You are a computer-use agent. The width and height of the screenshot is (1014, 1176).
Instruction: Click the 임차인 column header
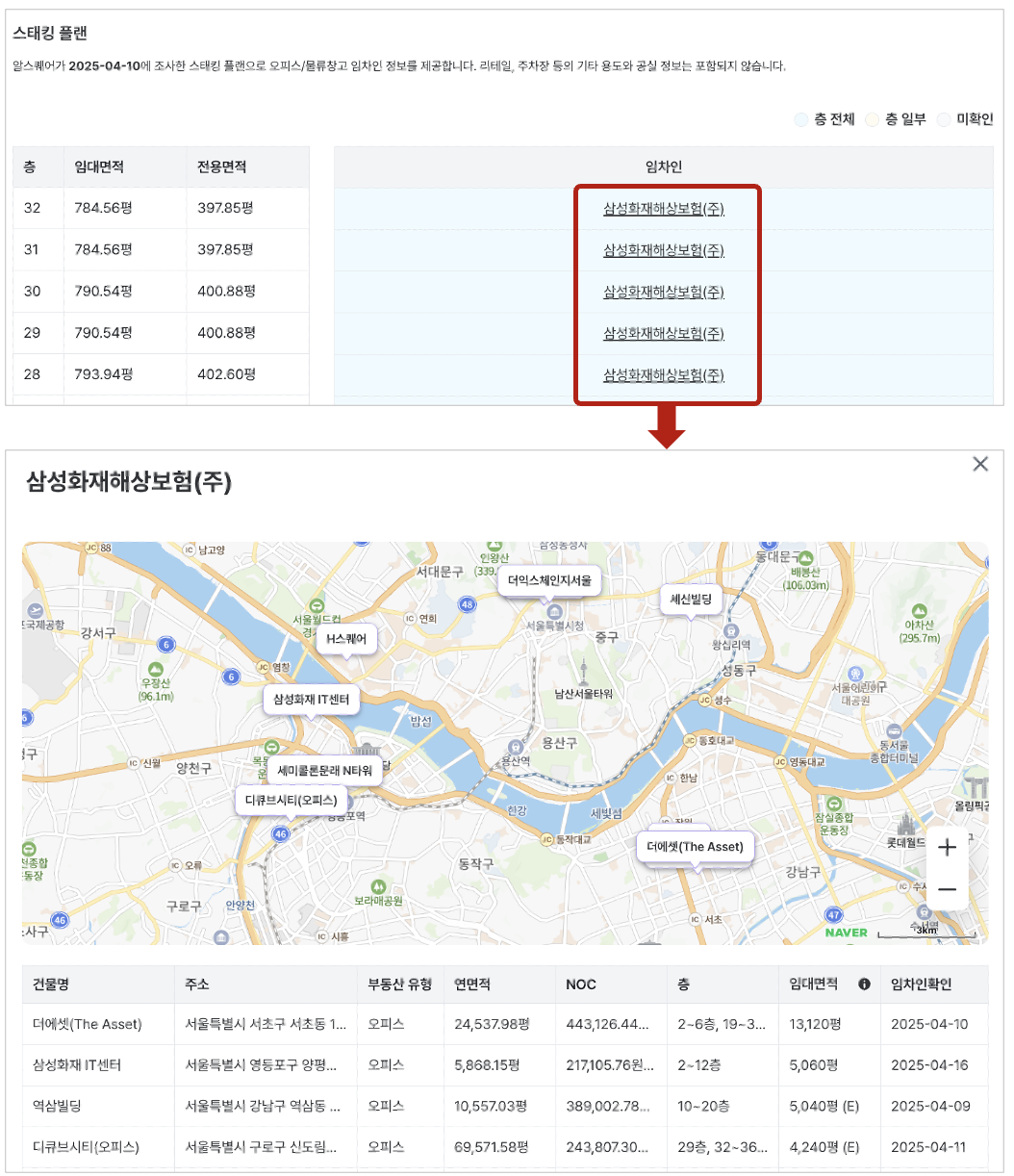664,167
